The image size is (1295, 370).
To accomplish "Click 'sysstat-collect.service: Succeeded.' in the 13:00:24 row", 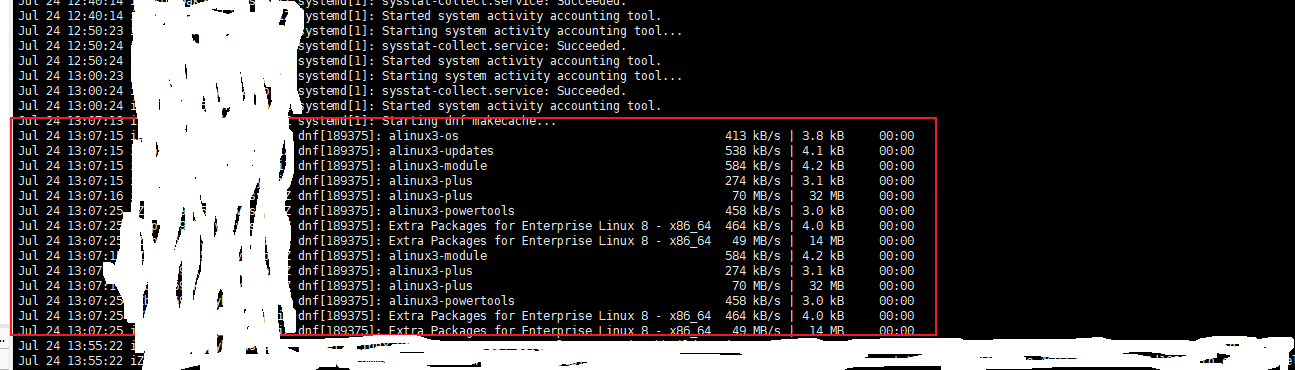I will click(x=503, y=91).
